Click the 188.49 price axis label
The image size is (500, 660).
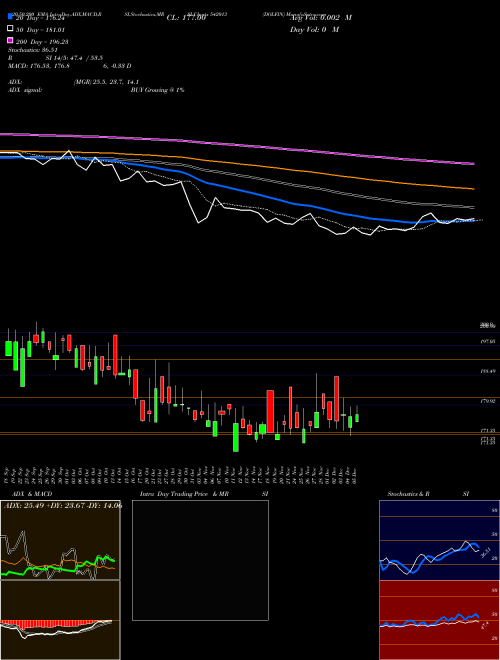coord(488,372)
